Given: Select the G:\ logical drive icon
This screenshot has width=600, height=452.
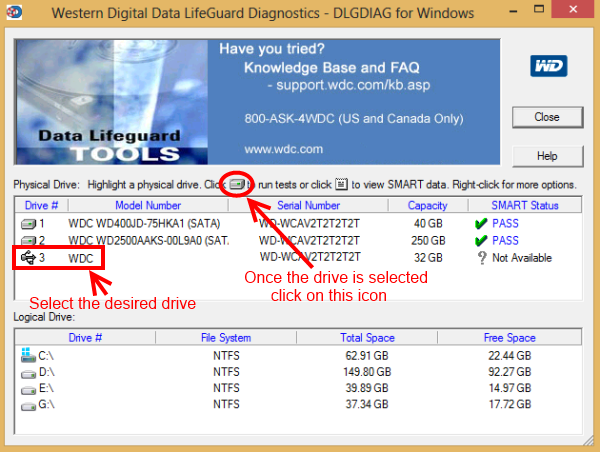Looking at the screenshot, I should coord(26,404).
